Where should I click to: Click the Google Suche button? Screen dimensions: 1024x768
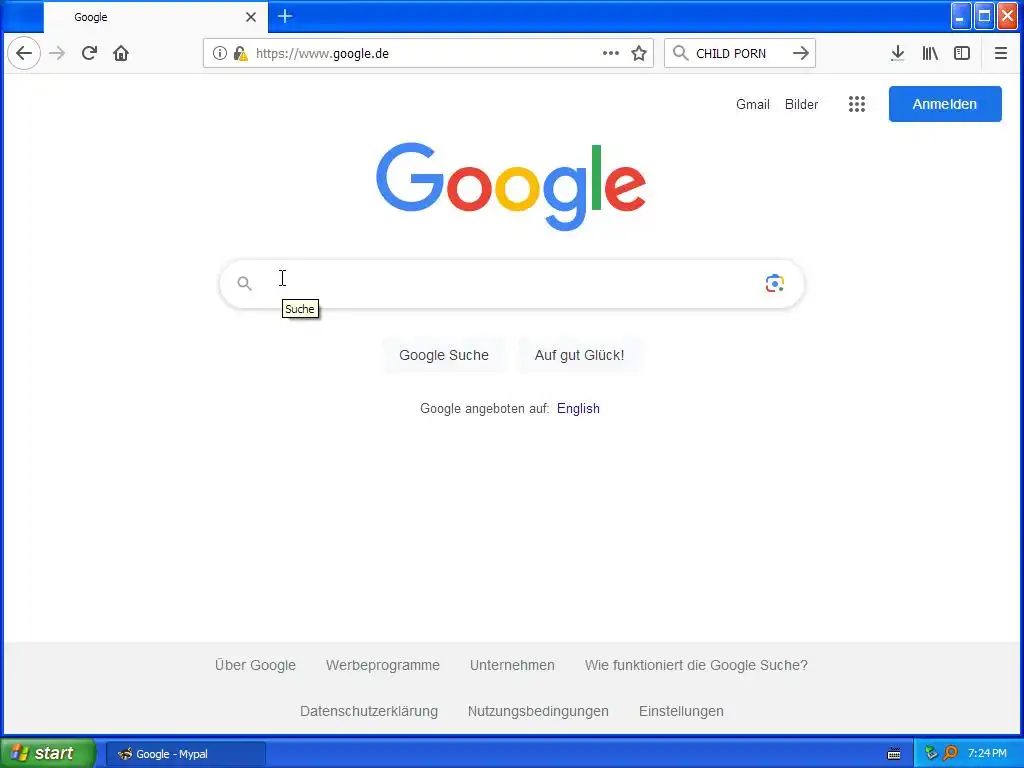point(444,355)
